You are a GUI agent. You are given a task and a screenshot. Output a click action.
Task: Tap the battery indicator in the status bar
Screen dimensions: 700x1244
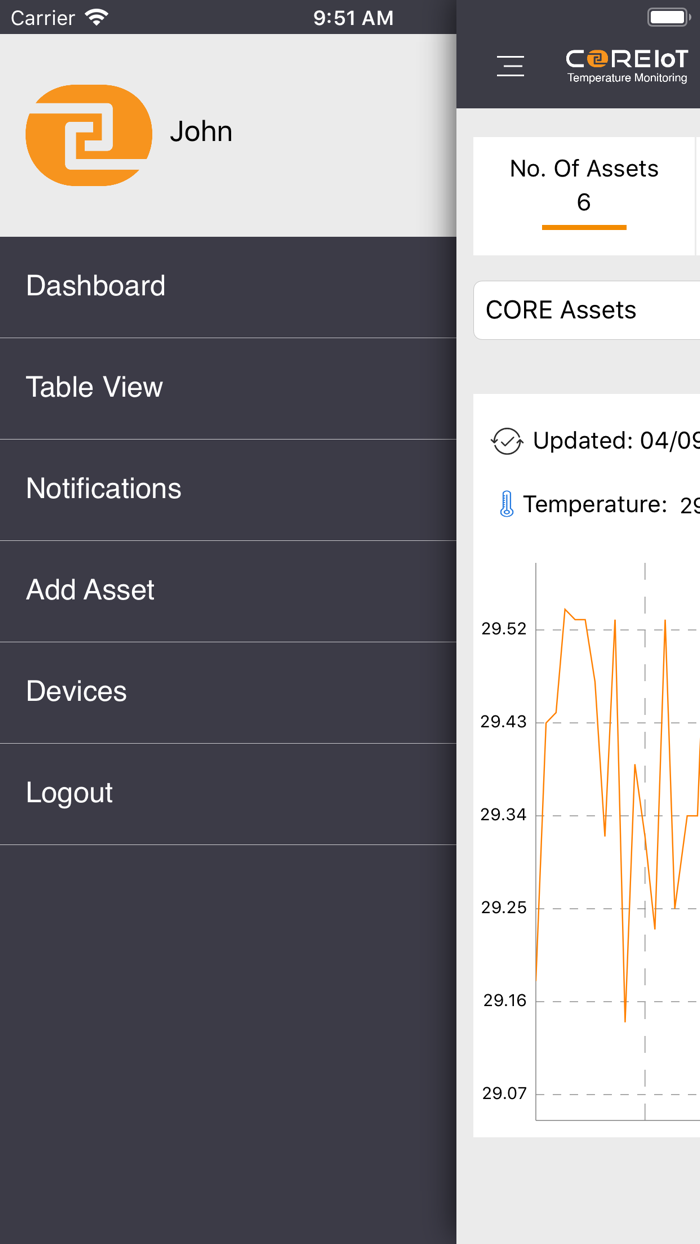click(666, 15)
